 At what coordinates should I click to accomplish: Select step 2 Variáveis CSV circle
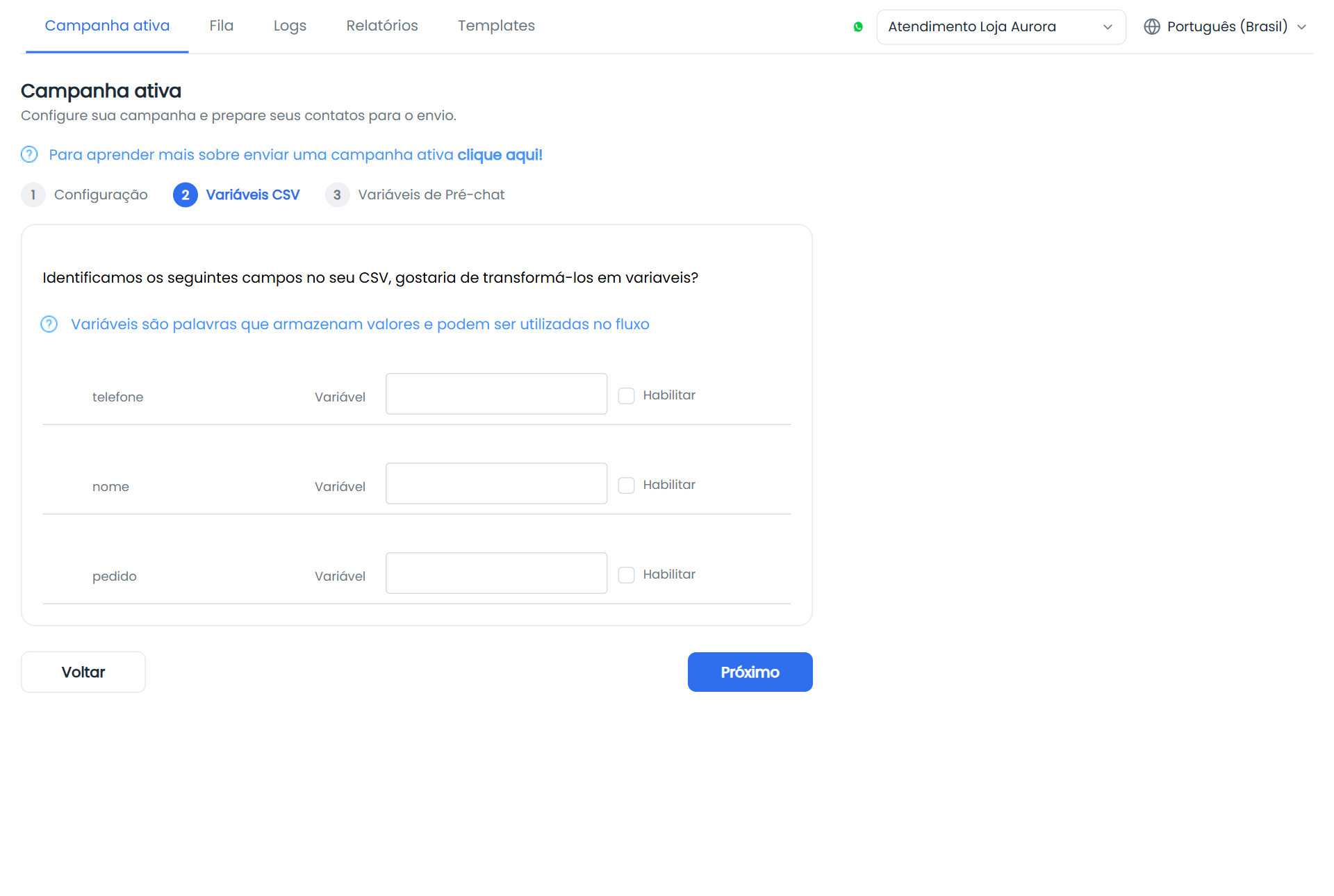(x=186, y=195)
